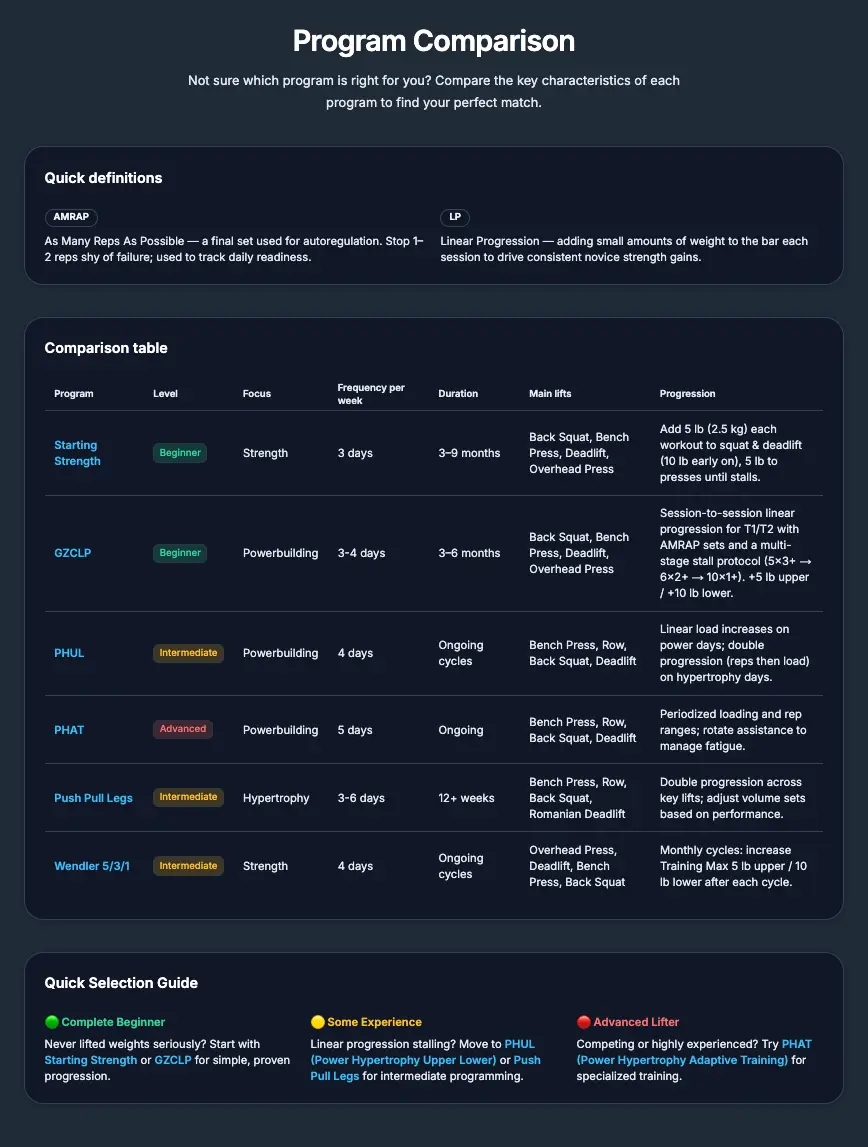Expand the Quick Selection Guide section
The width and height of the screenshot is (868, 1147).
[x=121, y=983]
